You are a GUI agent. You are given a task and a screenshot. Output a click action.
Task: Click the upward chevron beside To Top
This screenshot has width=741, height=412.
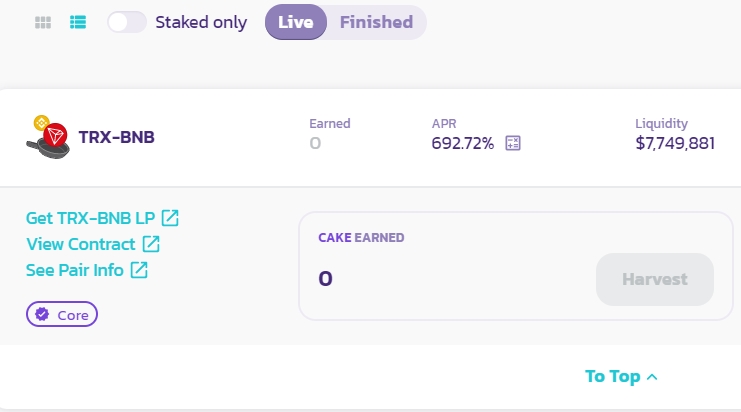652,377
